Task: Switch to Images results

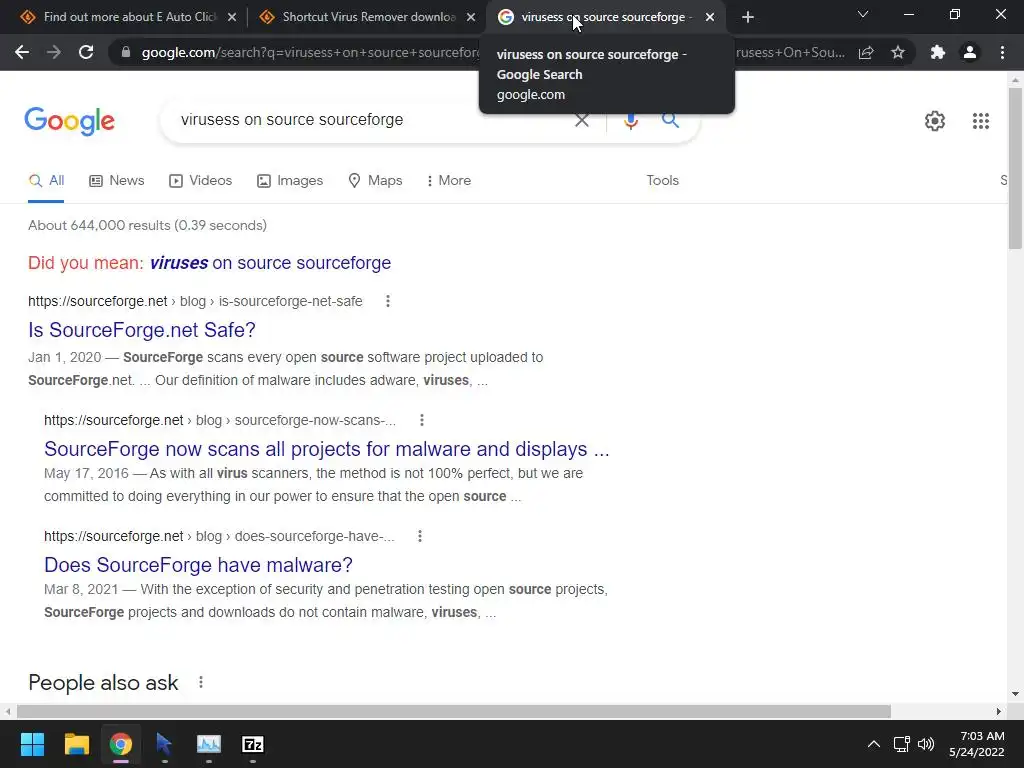Action: [x=290, y=181]
